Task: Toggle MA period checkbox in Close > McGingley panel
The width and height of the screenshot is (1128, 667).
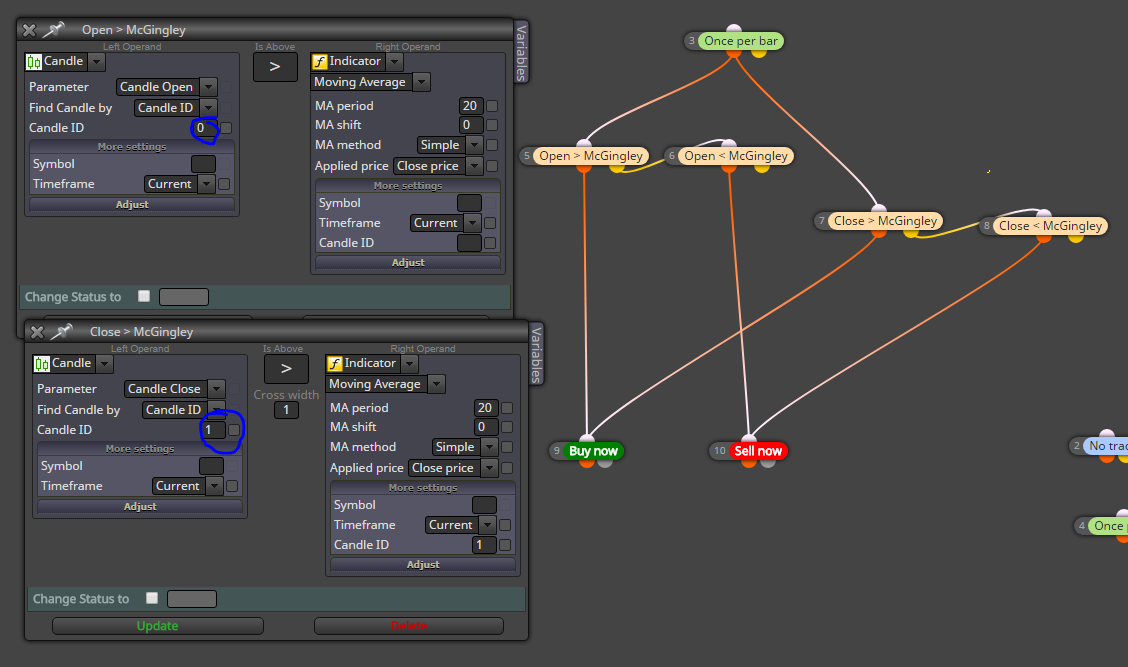Action: pyautogui.click(x=507, y=408)
